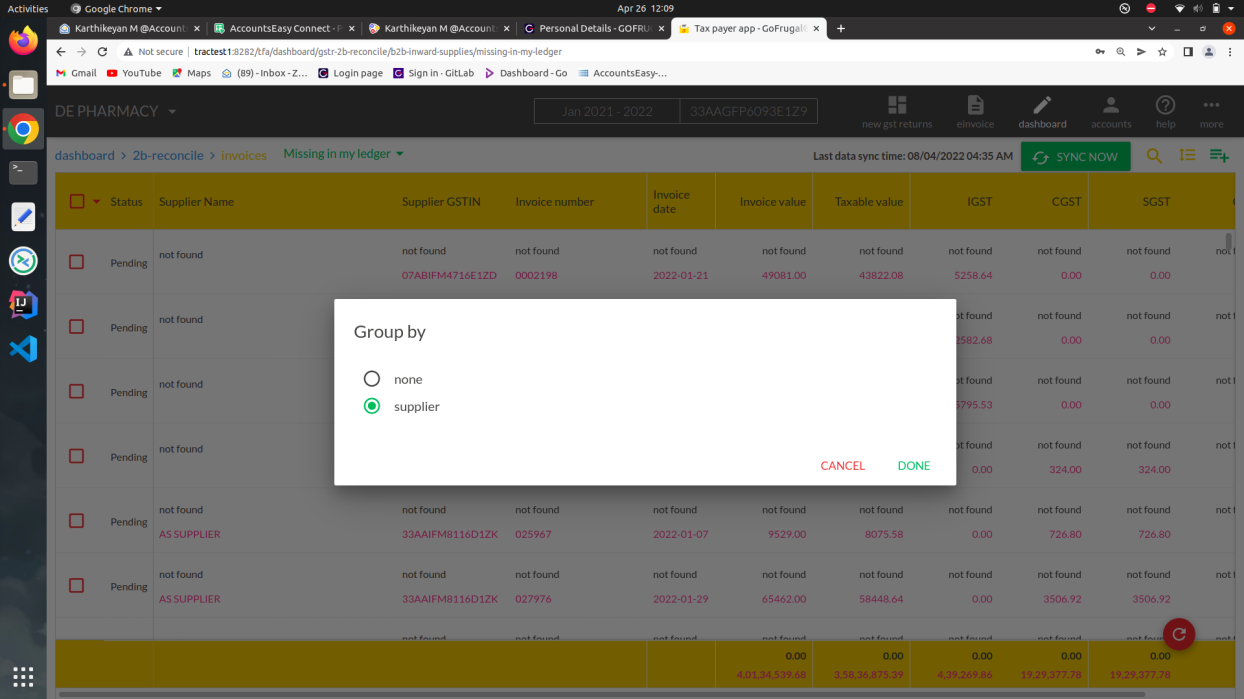1244x699 pixels.
Task: Click the group by list icon
Action: tap(1187, 156)
